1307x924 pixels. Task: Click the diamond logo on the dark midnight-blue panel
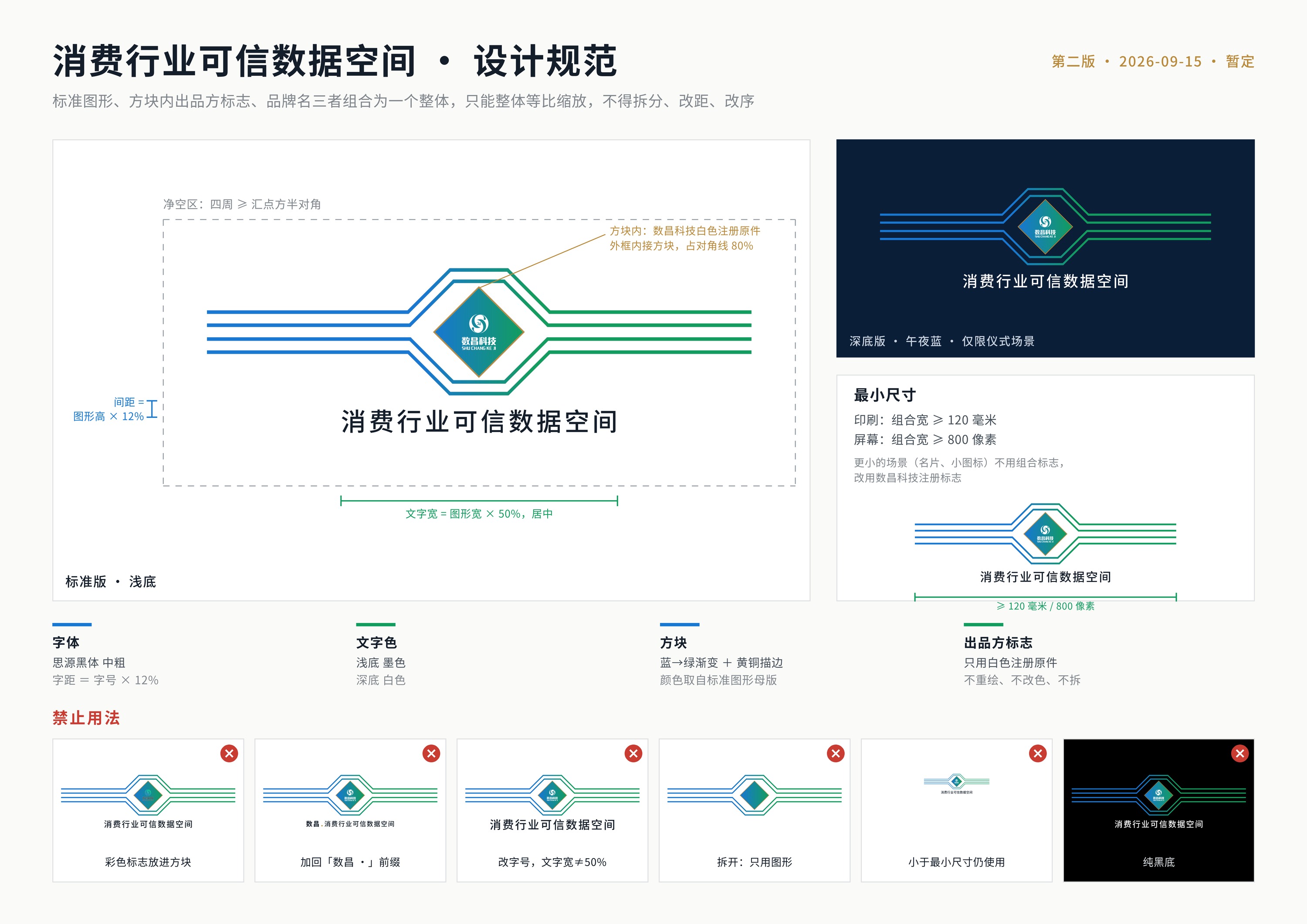click(x=1045, y=227)
